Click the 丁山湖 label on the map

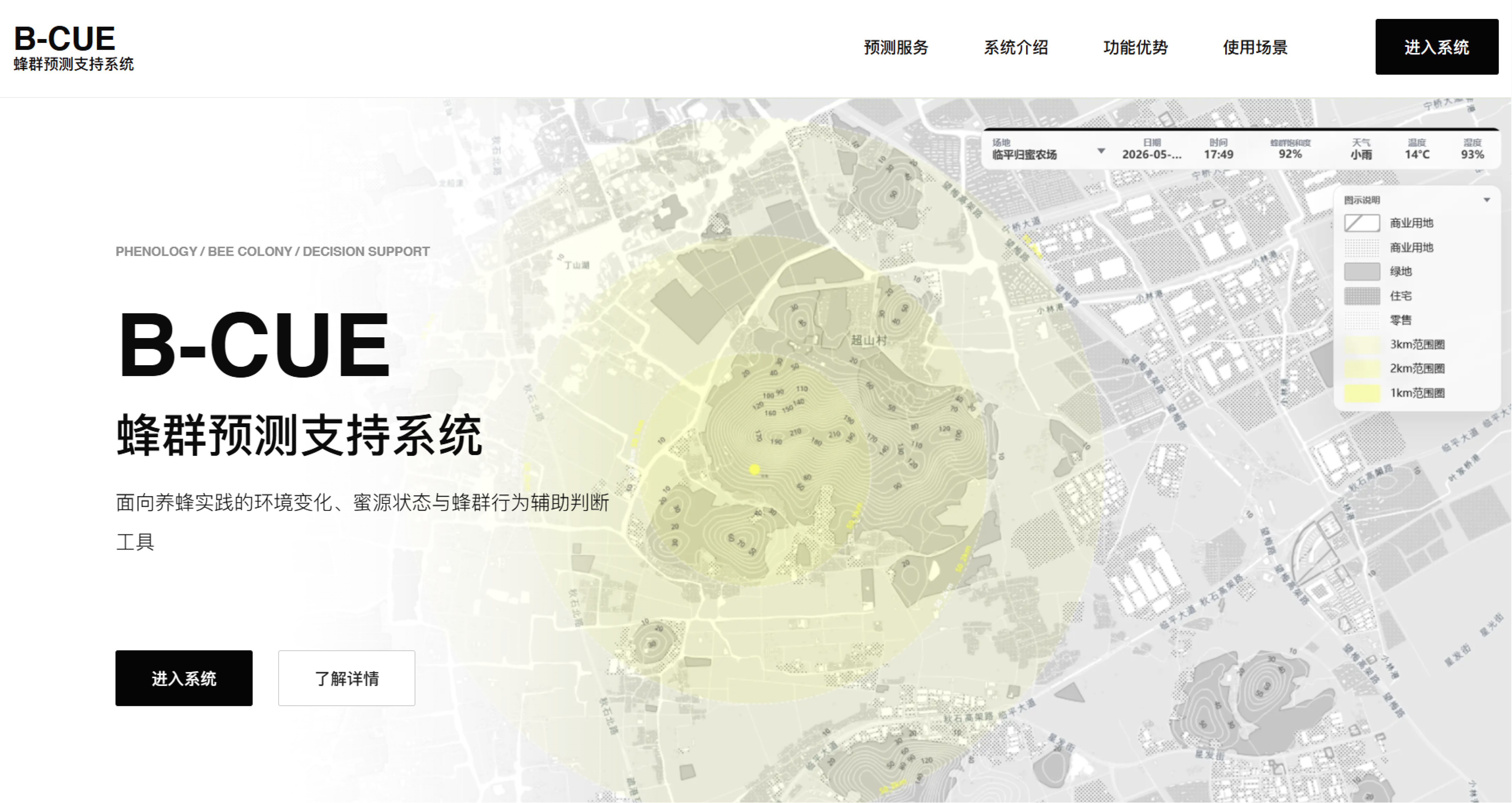coord(577,265)
